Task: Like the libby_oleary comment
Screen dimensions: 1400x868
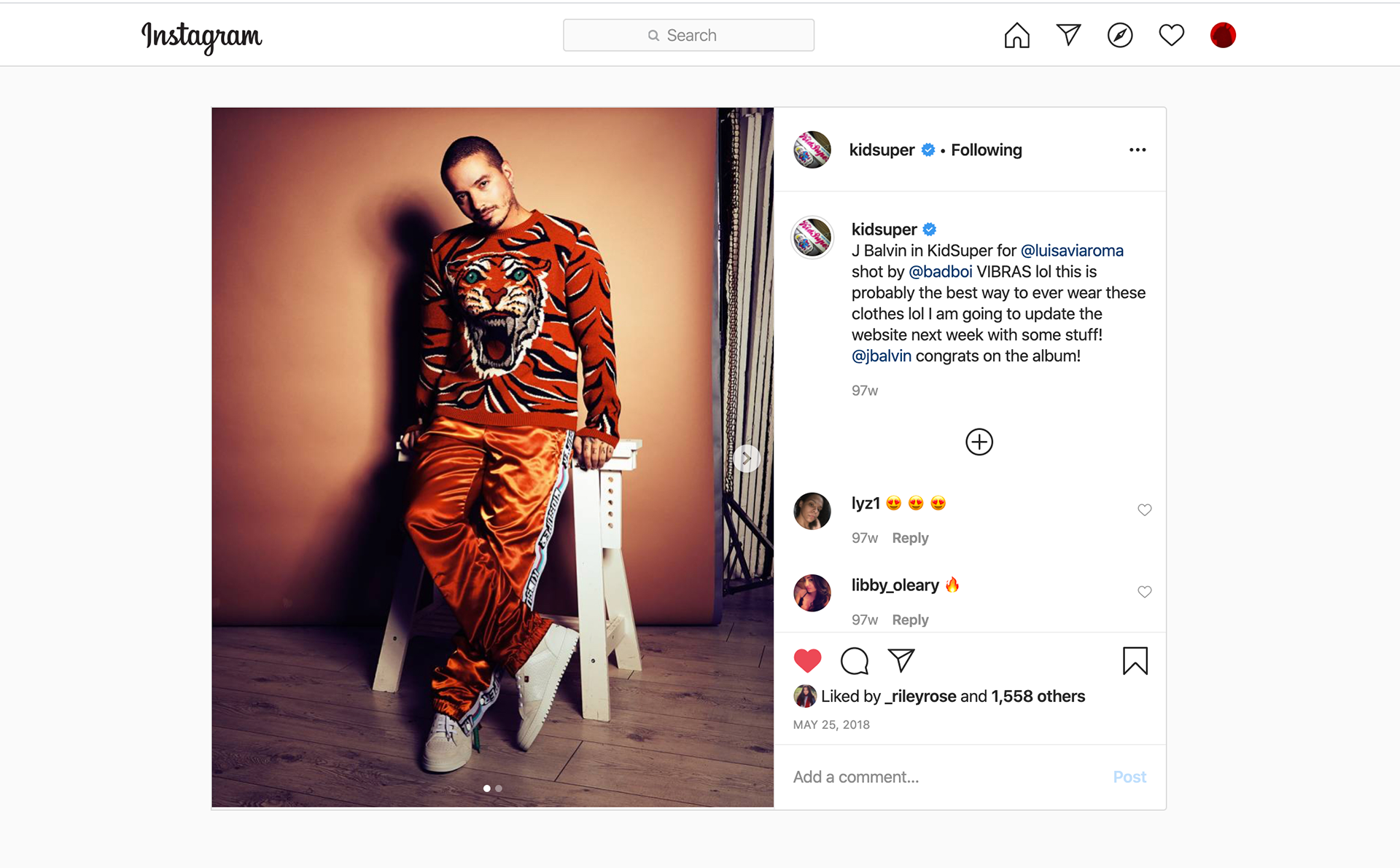Action: [1145, 592]
